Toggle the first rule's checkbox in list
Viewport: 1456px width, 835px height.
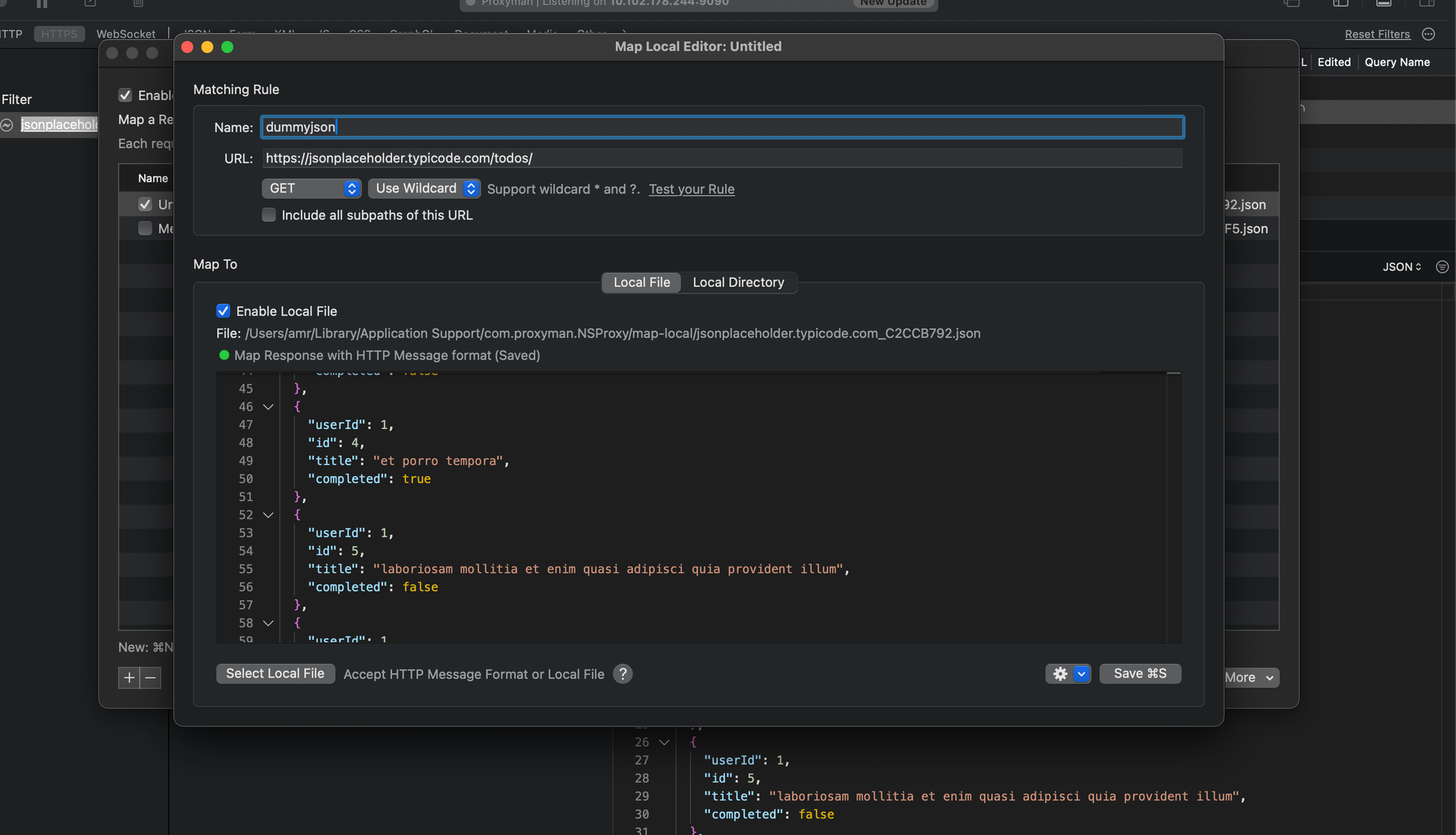pos(145,205)
